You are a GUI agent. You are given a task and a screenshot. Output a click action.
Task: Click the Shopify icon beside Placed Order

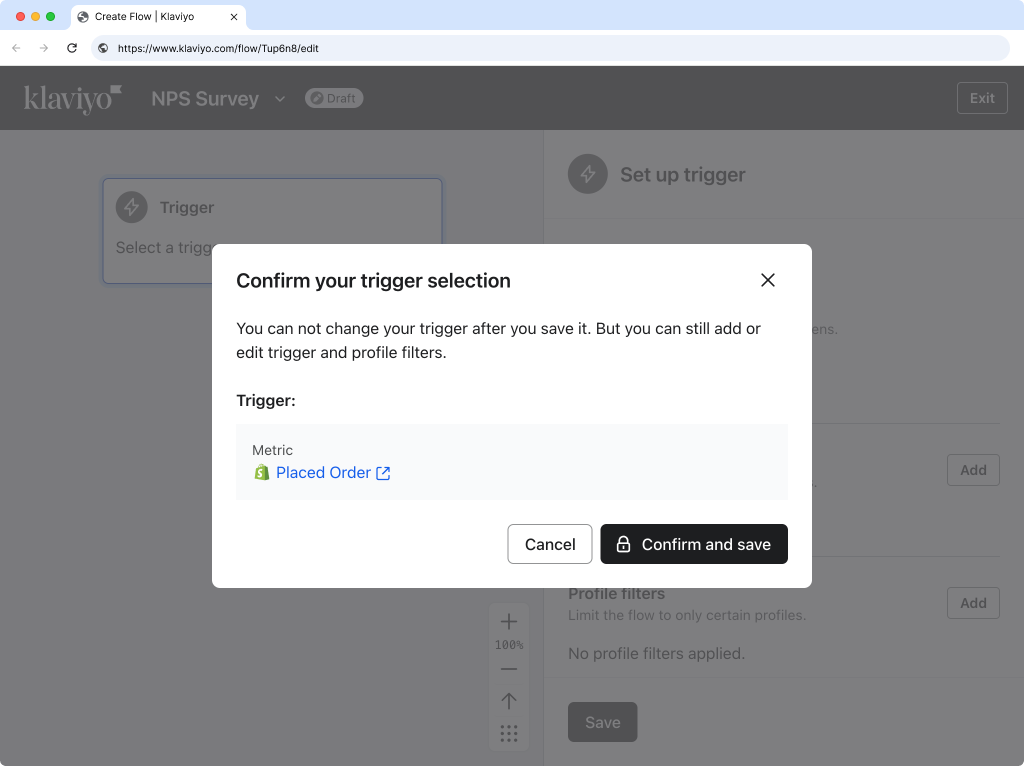[261, 472]
